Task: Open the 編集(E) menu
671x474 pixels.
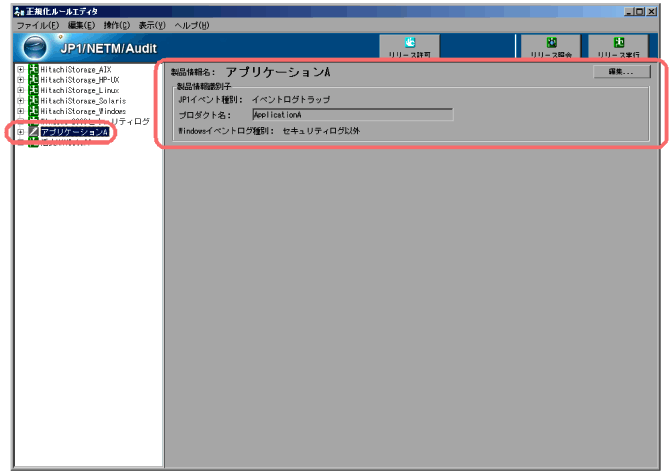Action: [x=81, y=25]
